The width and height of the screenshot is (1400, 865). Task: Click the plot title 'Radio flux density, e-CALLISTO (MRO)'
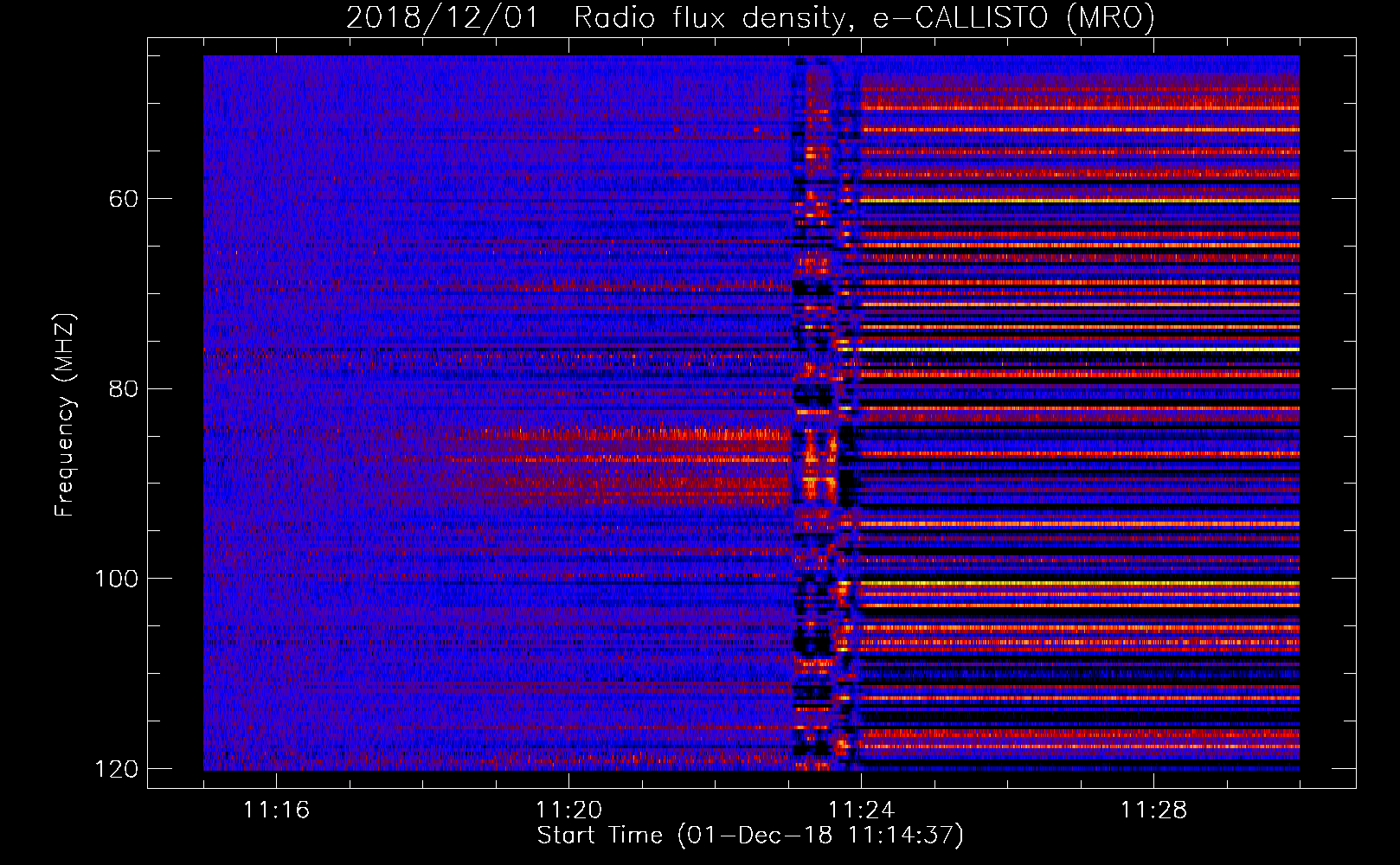(x=864, y=17)
